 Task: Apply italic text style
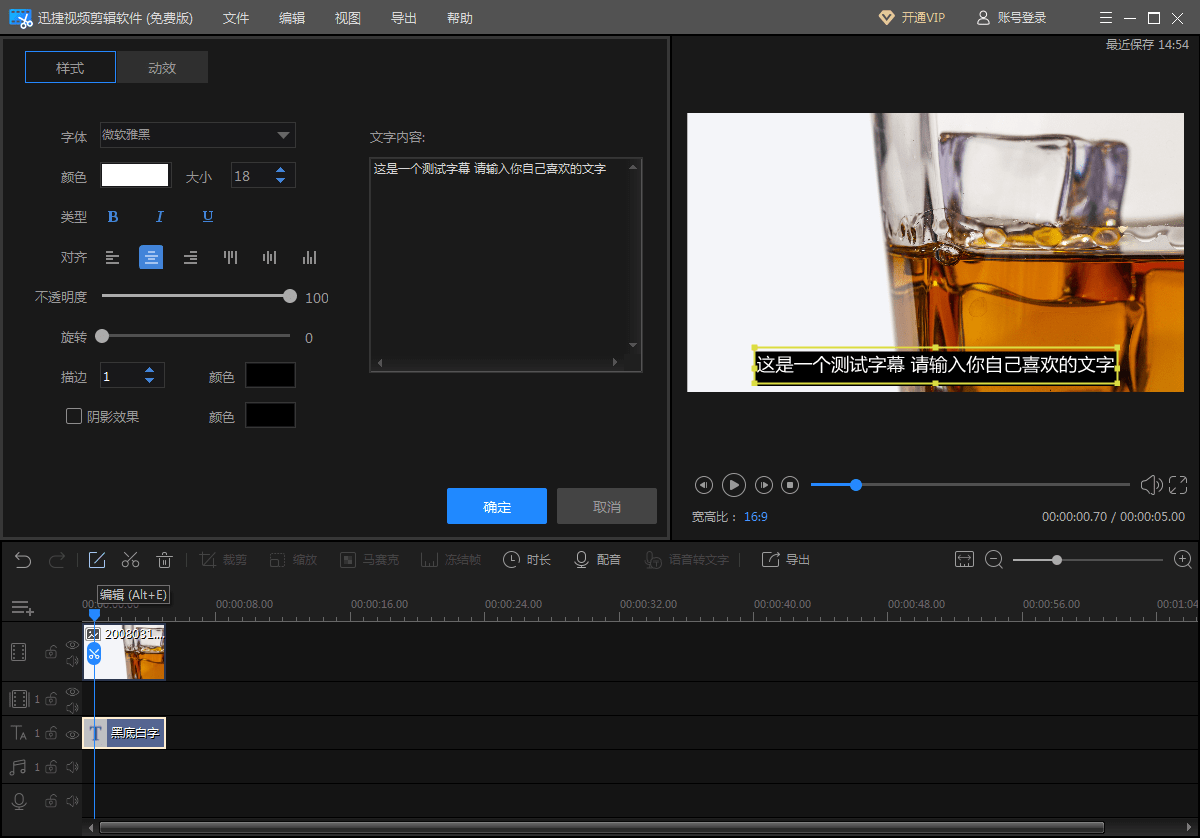tap(159, 217)
